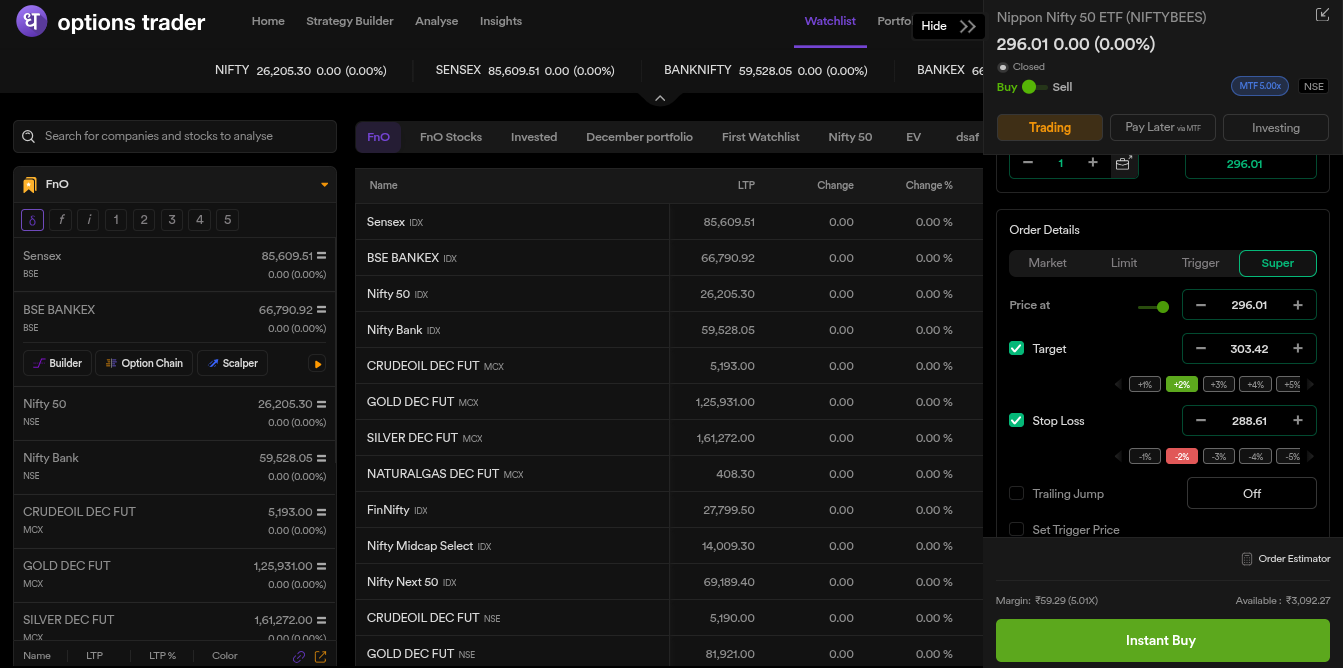This screenshot has width=1343, height=668.
Task: Switch to the FnO Stocks tab
Action: coord(451,137)
